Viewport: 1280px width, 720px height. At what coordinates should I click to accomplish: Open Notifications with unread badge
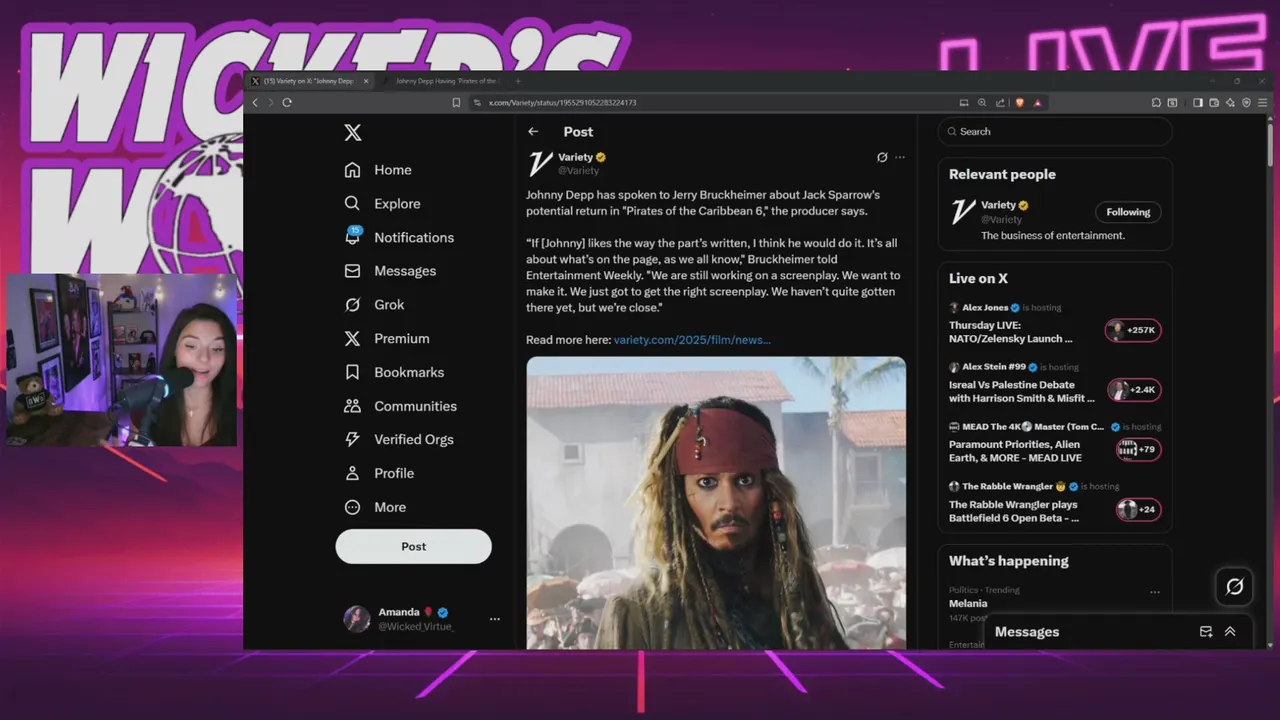[x=399, y=237]
